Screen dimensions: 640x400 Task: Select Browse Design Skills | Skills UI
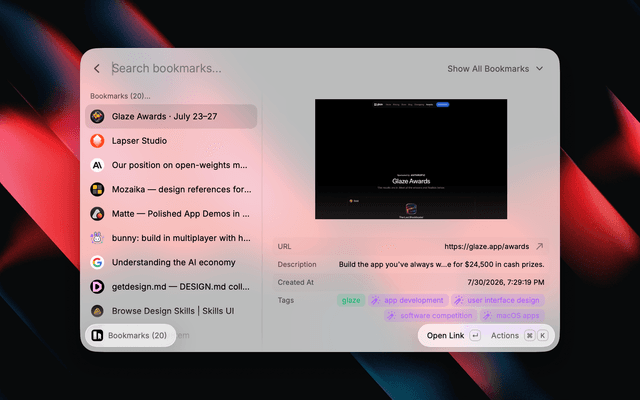click(171, 311)
